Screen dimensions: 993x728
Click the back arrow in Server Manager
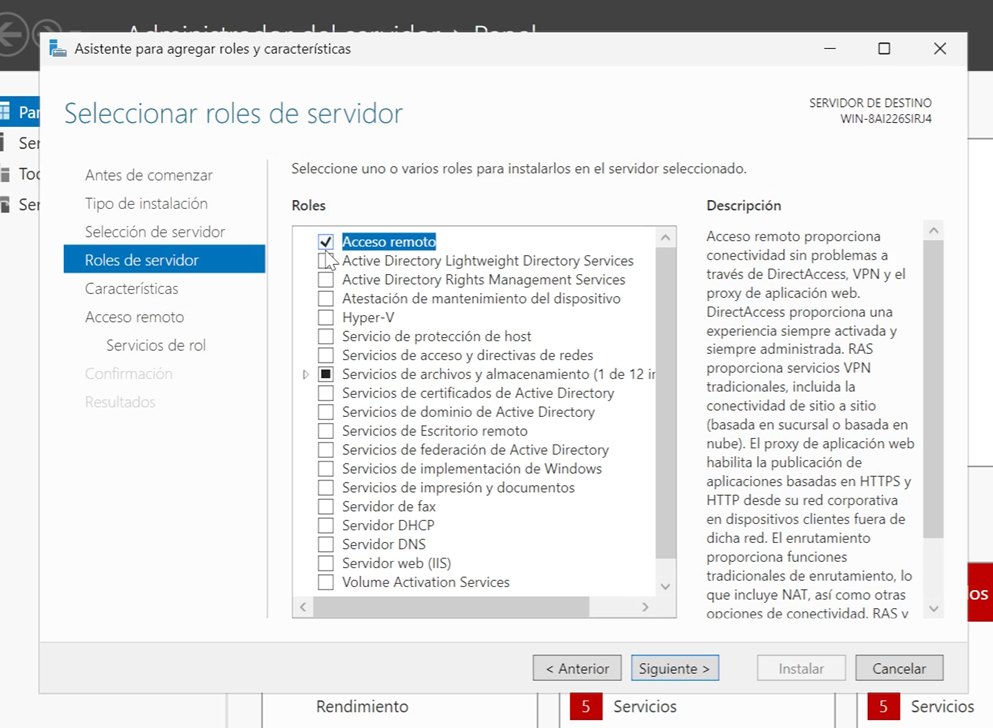[x=12, y=37]
